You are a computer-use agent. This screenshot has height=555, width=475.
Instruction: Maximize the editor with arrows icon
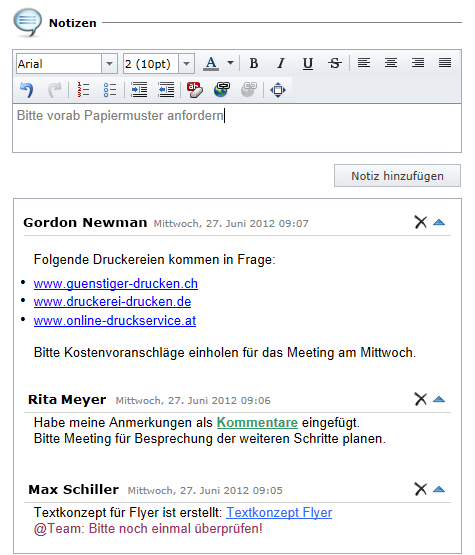278,90
